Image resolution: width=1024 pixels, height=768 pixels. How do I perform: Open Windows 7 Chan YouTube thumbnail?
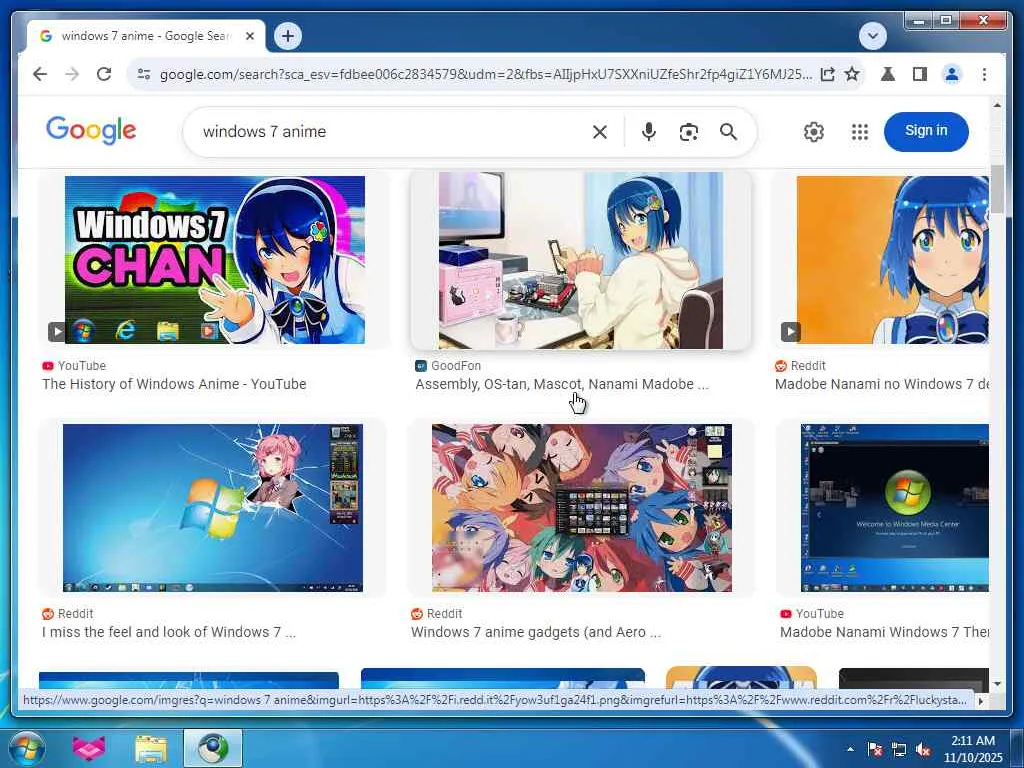coord(214,259)
